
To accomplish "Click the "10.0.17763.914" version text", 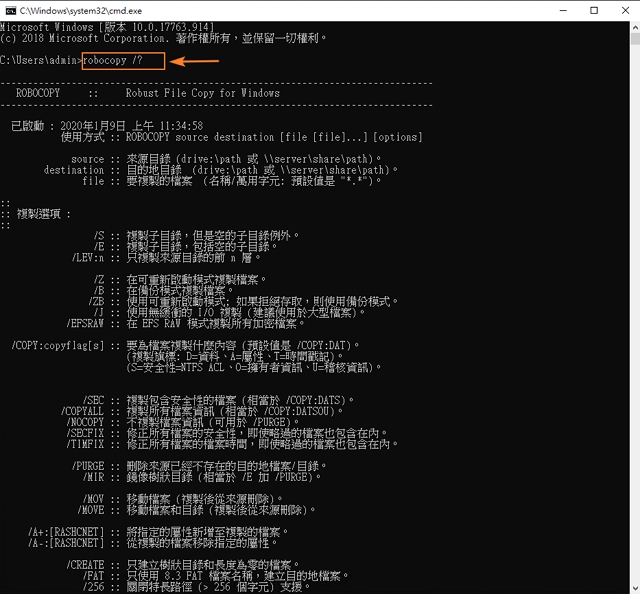I will (x=171, y=27).
